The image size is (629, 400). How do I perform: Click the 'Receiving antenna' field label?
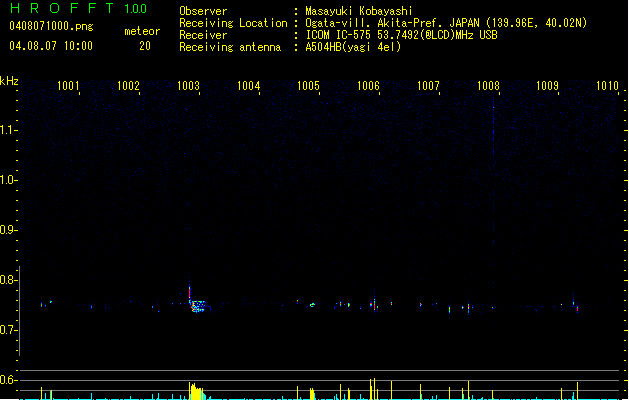coord(230,47)
